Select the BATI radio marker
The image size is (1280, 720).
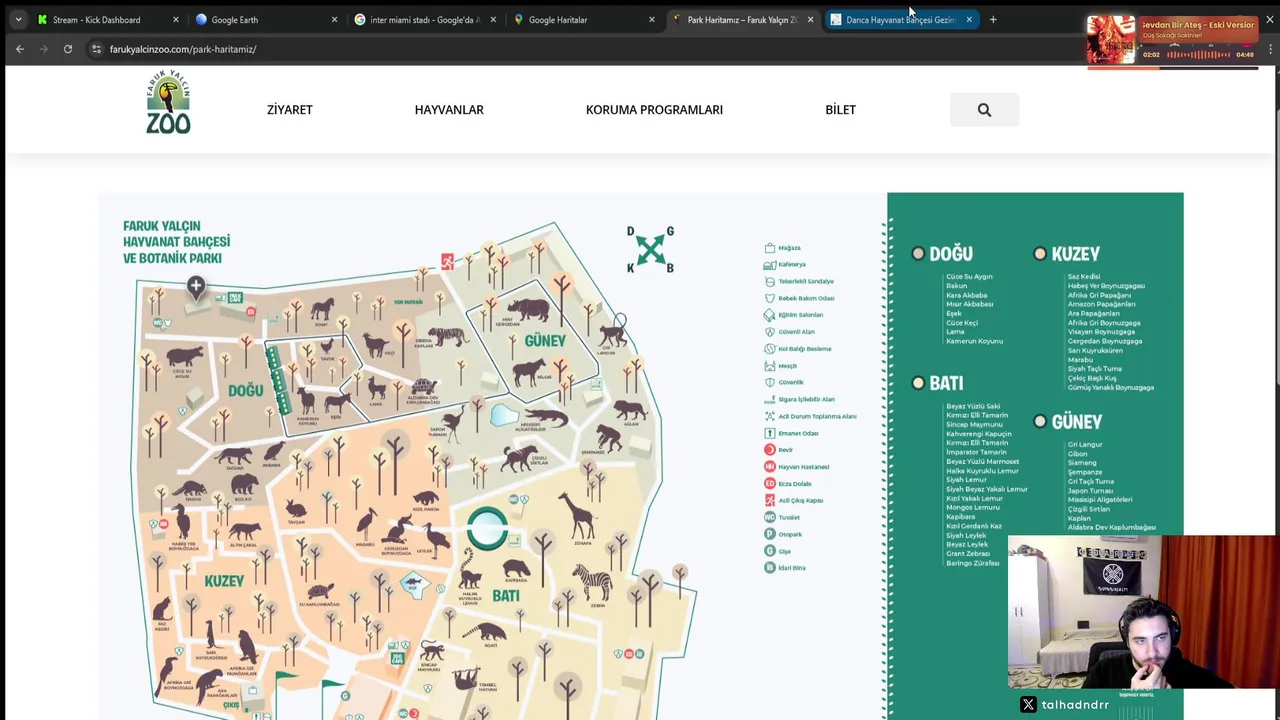[x=918, y=383]
